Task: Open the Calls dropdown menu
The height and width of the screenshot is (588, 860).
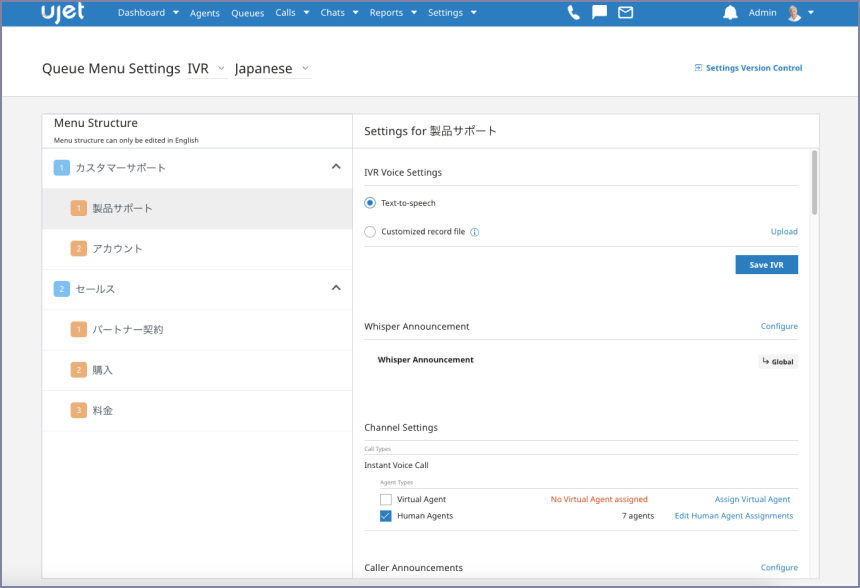Action: [292, 13]
